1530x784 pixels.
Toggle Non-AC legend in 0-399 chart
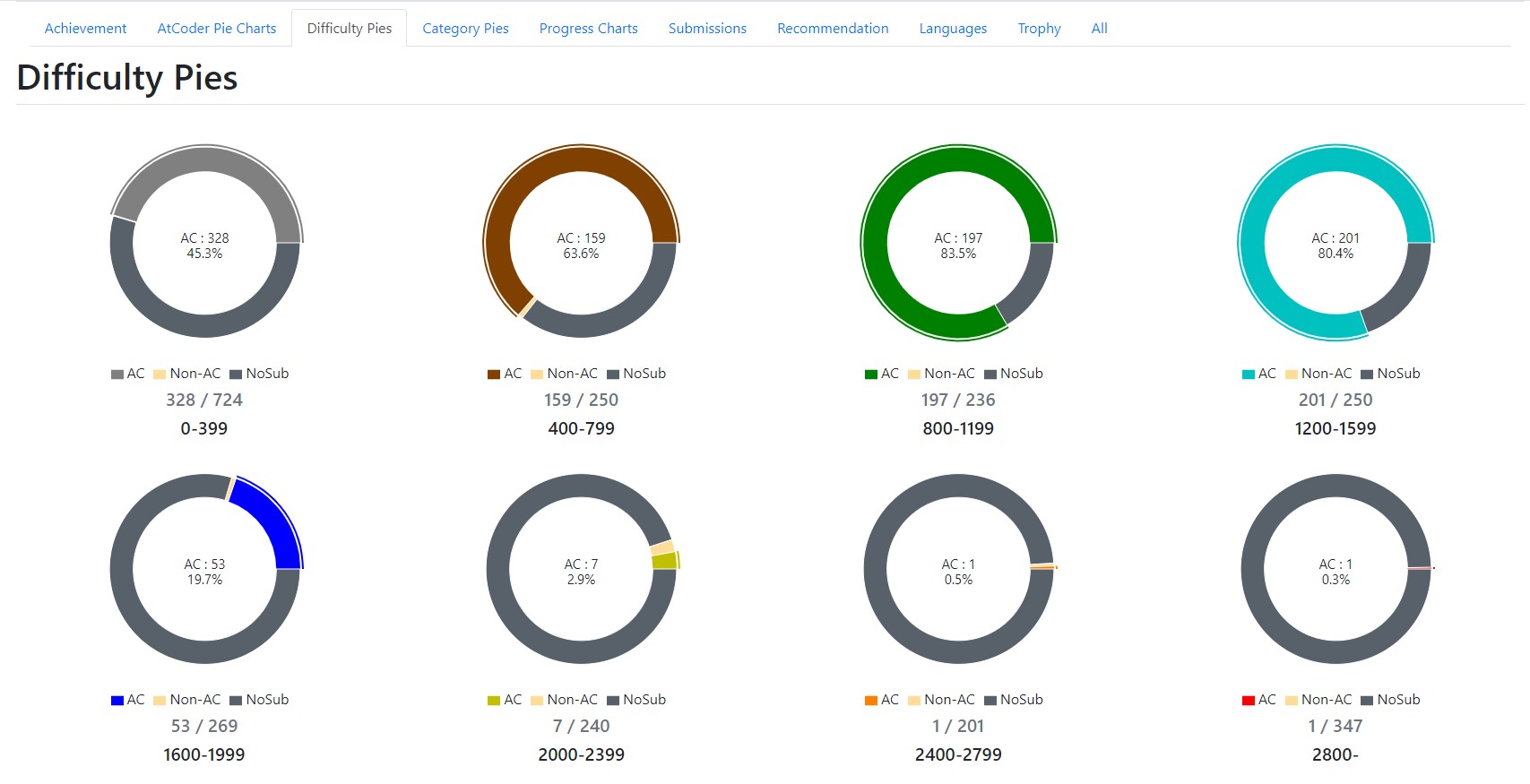point(186,374)
